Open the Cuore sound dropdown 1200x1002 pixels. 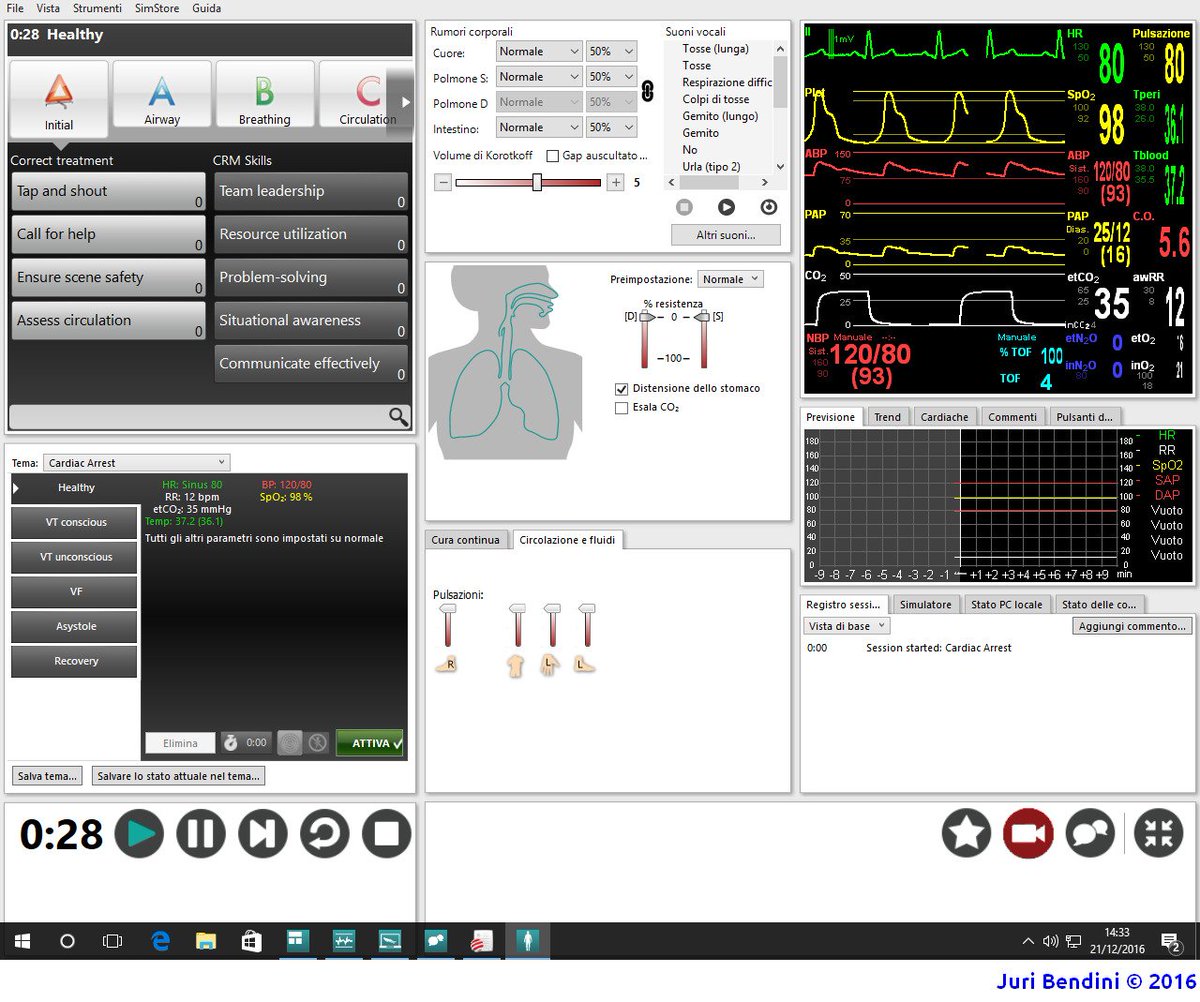[538, 51]
